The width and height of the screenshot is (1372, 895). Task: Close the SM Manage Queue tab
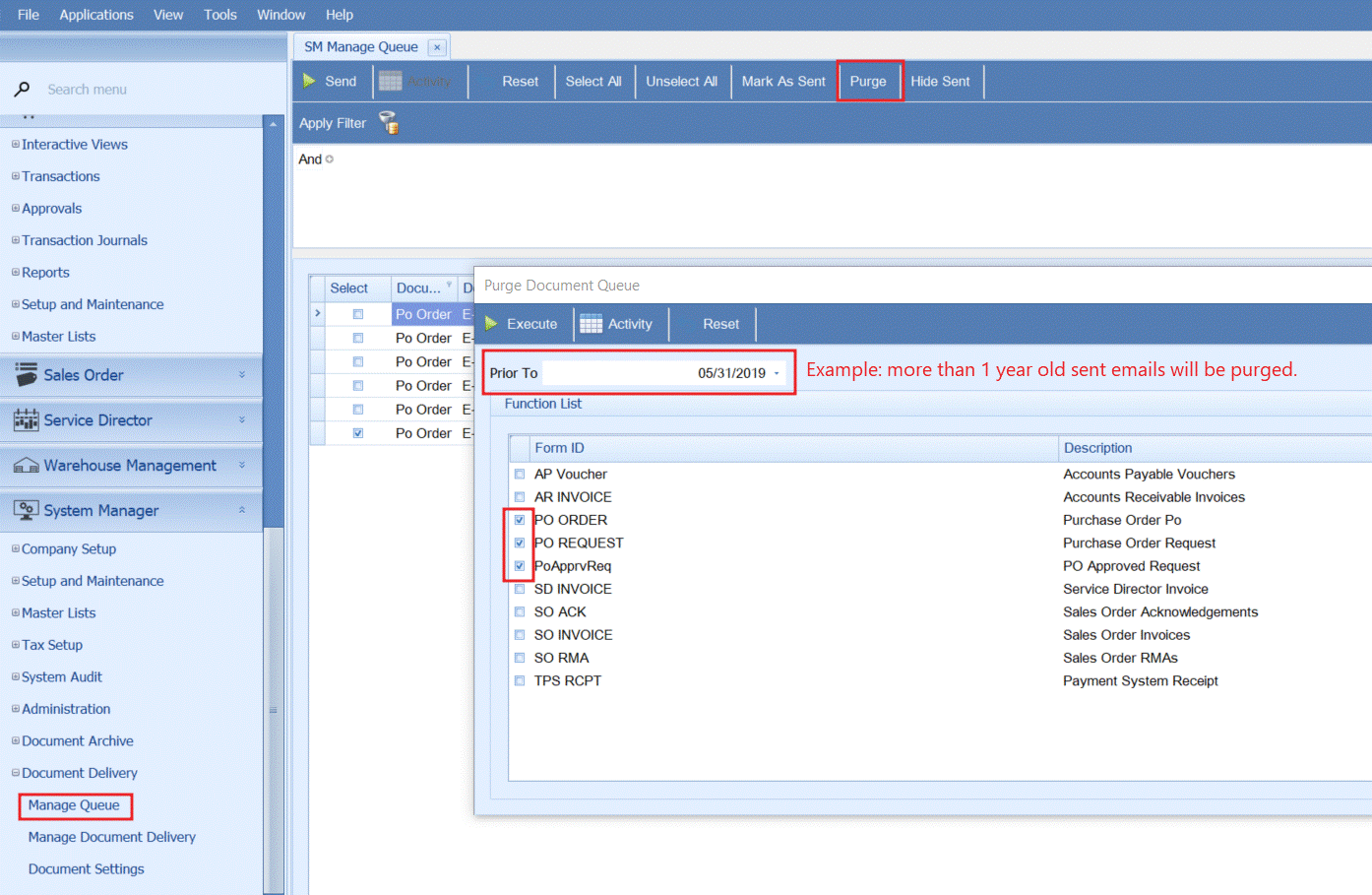437,47
